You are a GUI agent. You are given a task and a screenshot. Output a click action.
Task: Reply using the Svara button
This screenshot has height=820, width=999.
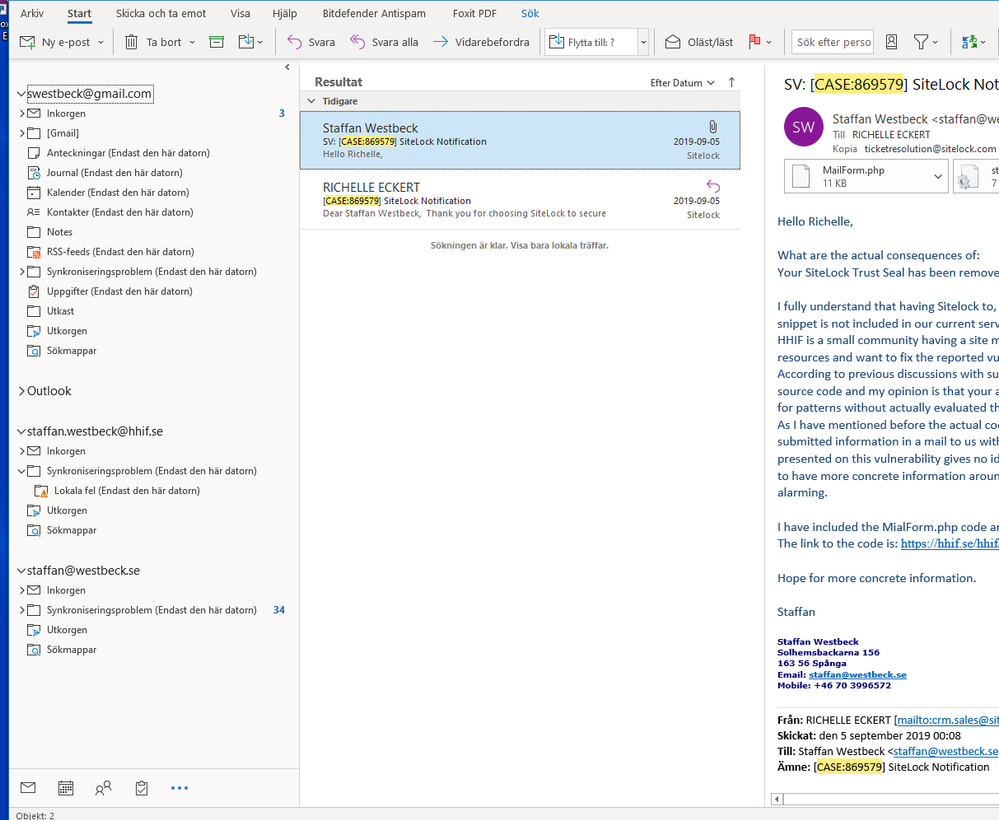coord(311,42)
